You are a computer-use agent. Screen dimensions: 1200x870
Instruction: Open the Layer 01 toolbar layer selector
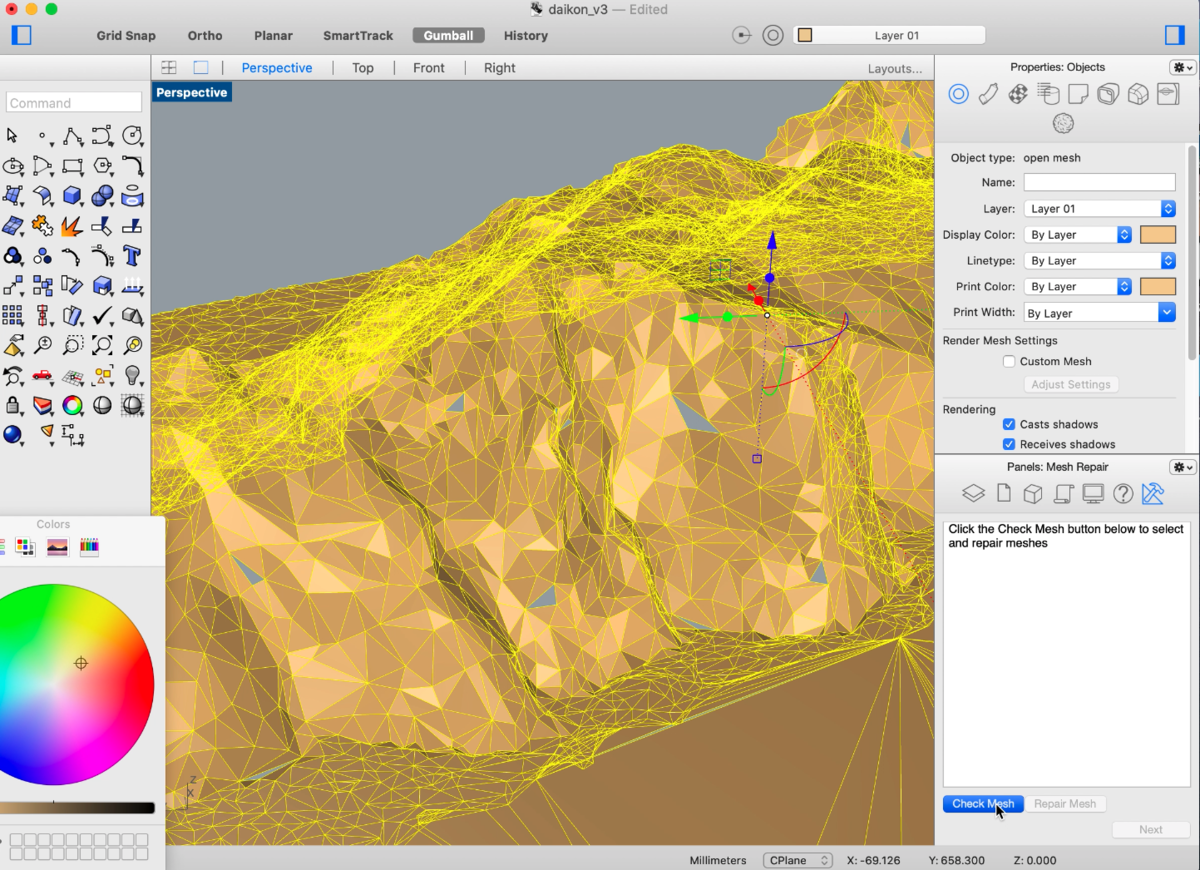(x=889, y=35)
